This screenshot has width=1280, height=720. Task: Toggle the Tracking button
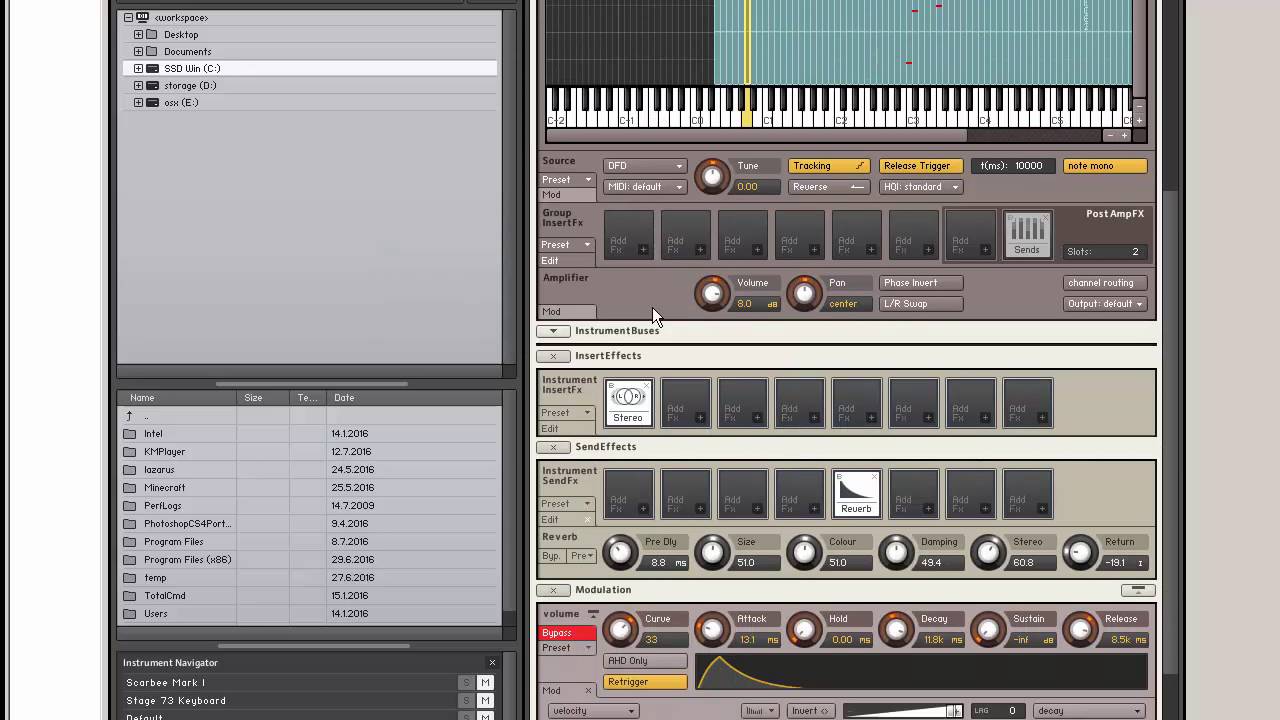pyautogui.click(x=829, y=166)
